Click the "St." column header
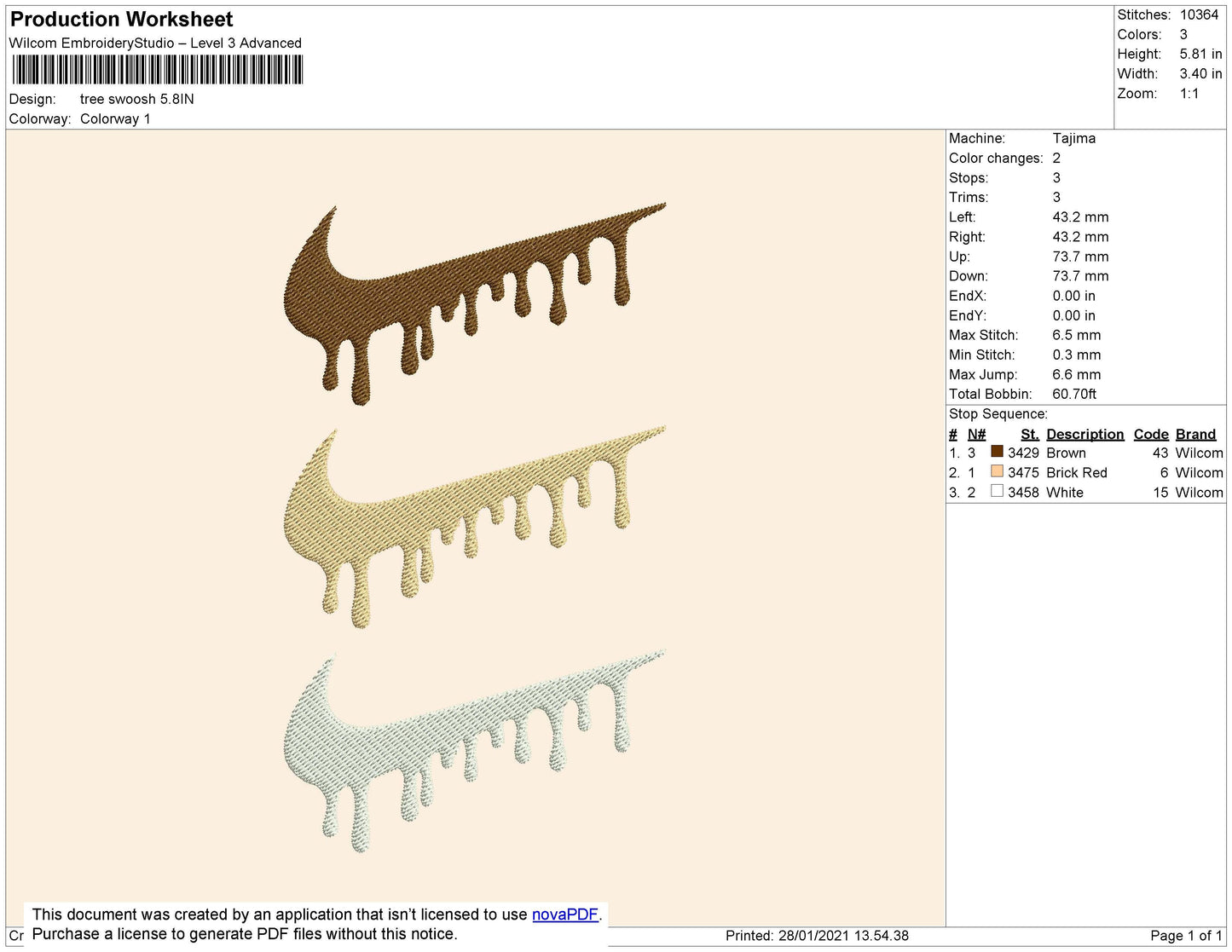 pyautogui.click(x=1030, y=435)
